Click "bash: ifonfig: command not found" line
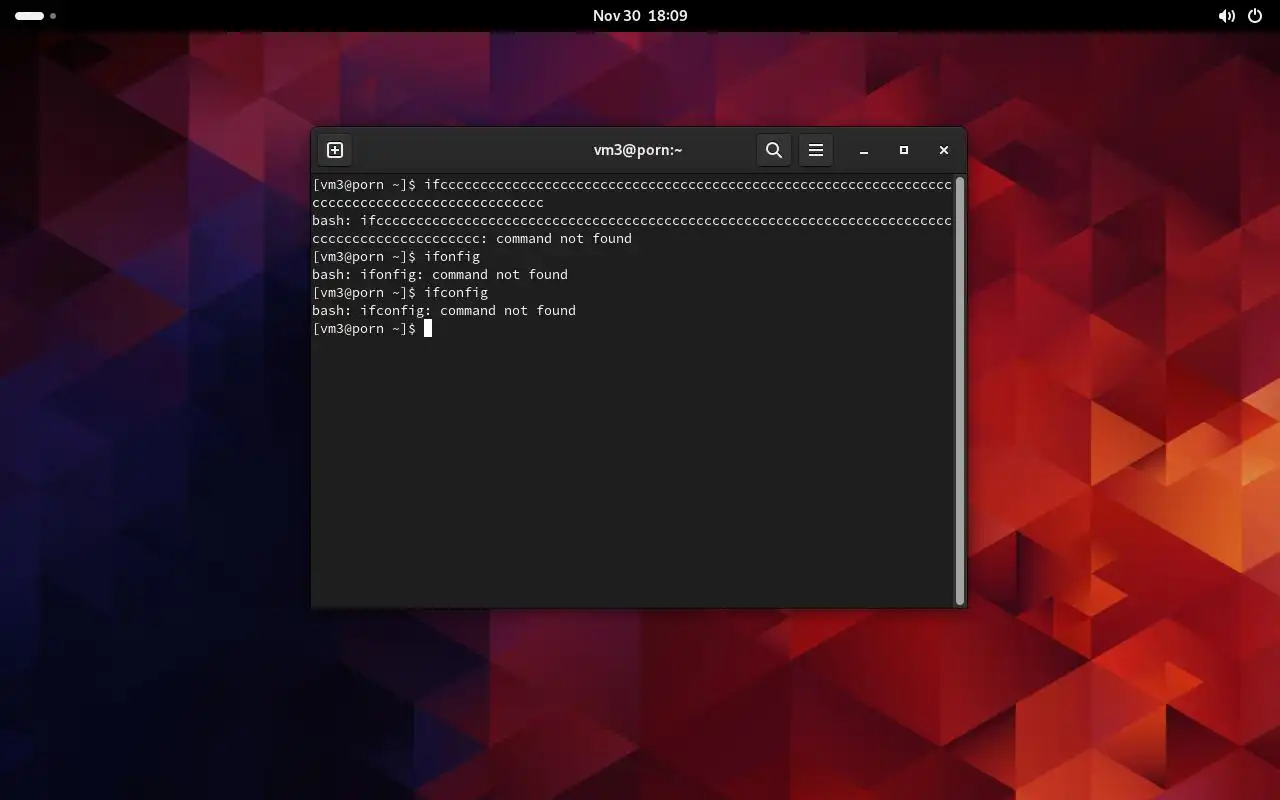This screenshot has height=800, width=1280. (440, 275)
